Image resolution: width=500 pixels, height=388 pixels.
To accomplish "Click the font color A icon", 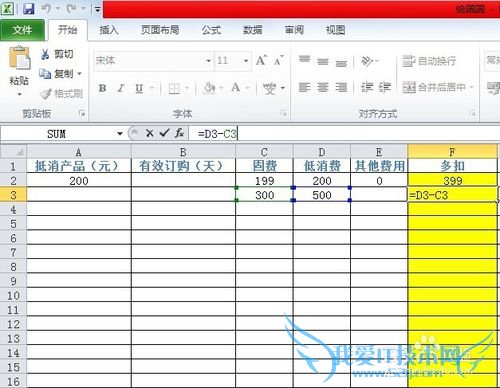I will 236,88.
